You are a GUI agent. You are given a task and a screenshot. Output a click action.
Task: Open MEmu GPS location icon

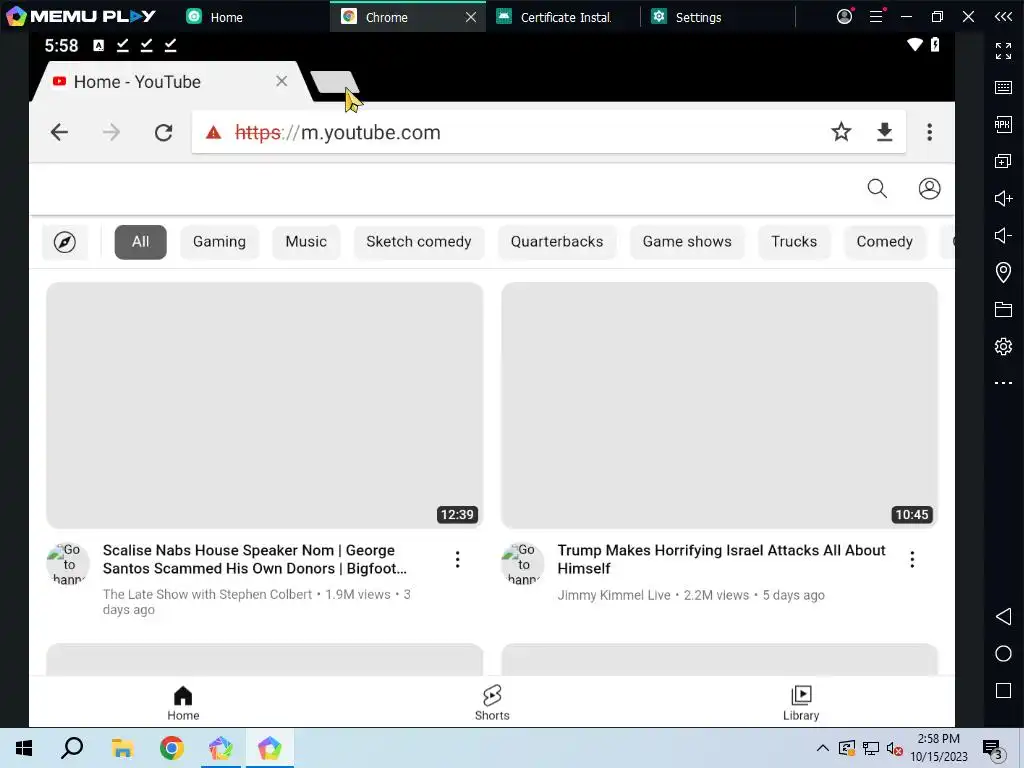(x=1003, y=272)
